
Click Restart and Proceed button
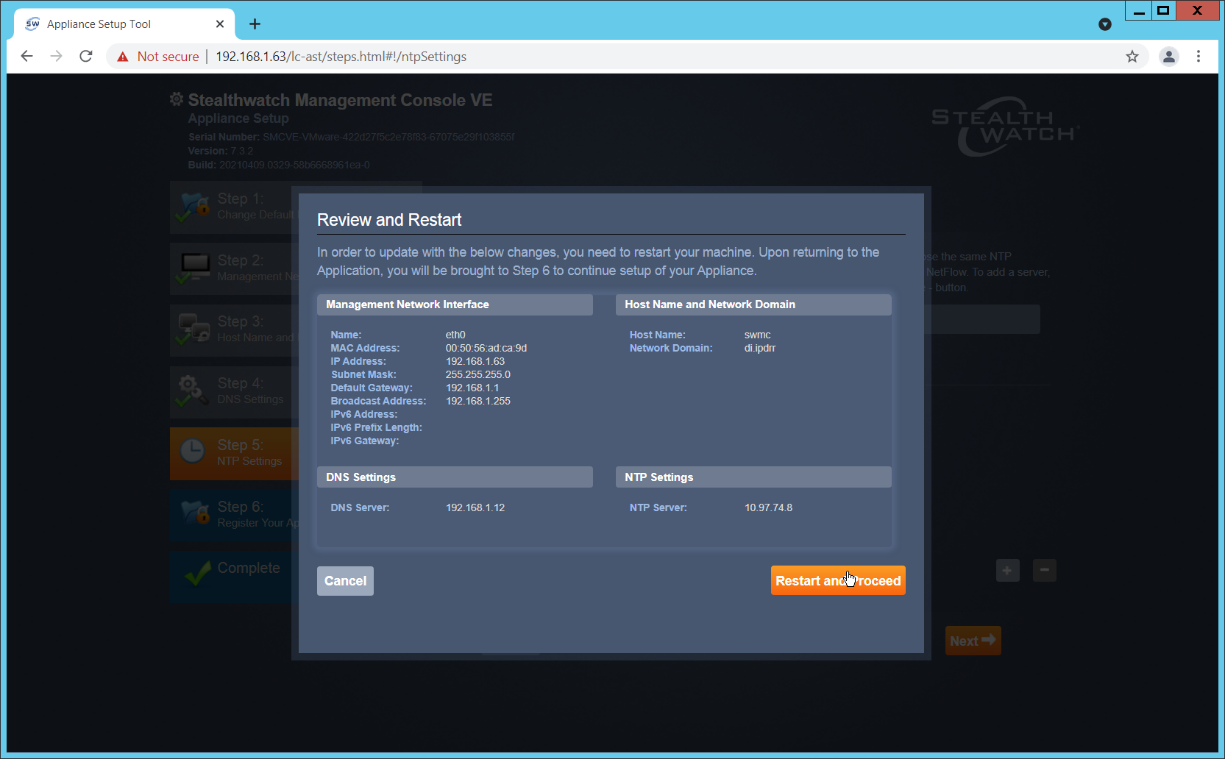838,581
